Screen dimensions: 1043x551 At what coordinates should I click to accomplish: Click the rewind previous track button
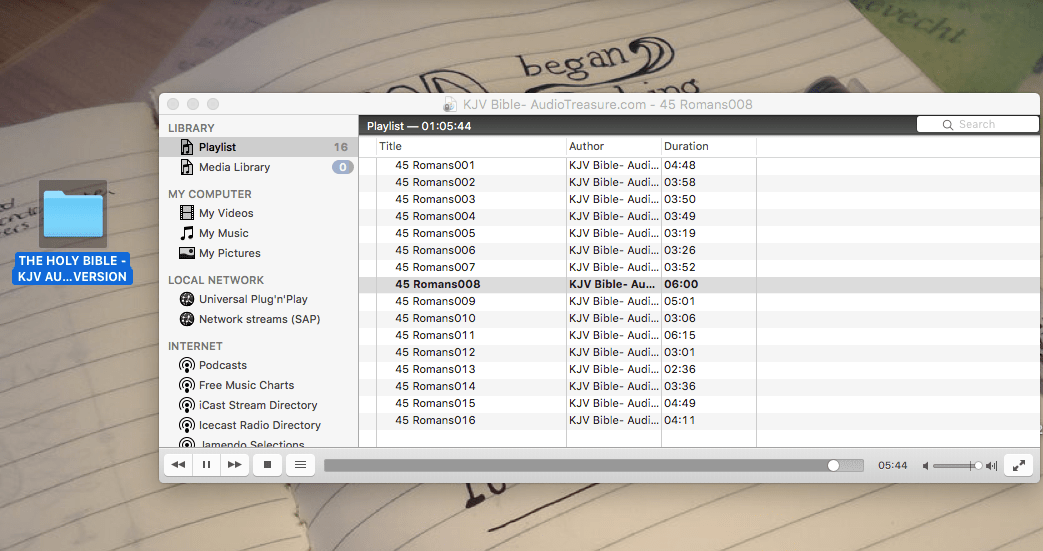tap(178, 465)
